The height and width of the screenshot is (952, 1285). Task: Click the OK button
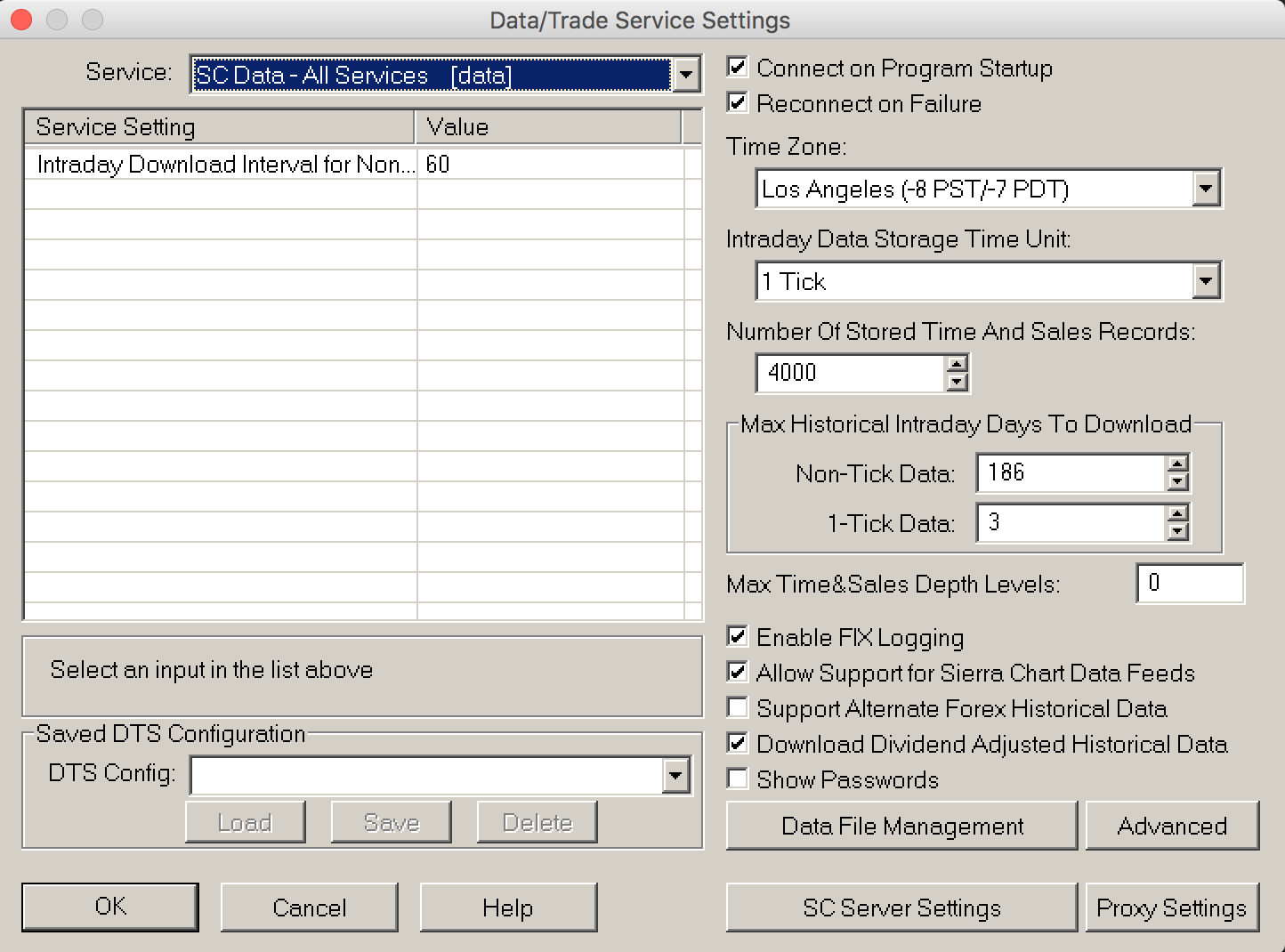(110, 907)
